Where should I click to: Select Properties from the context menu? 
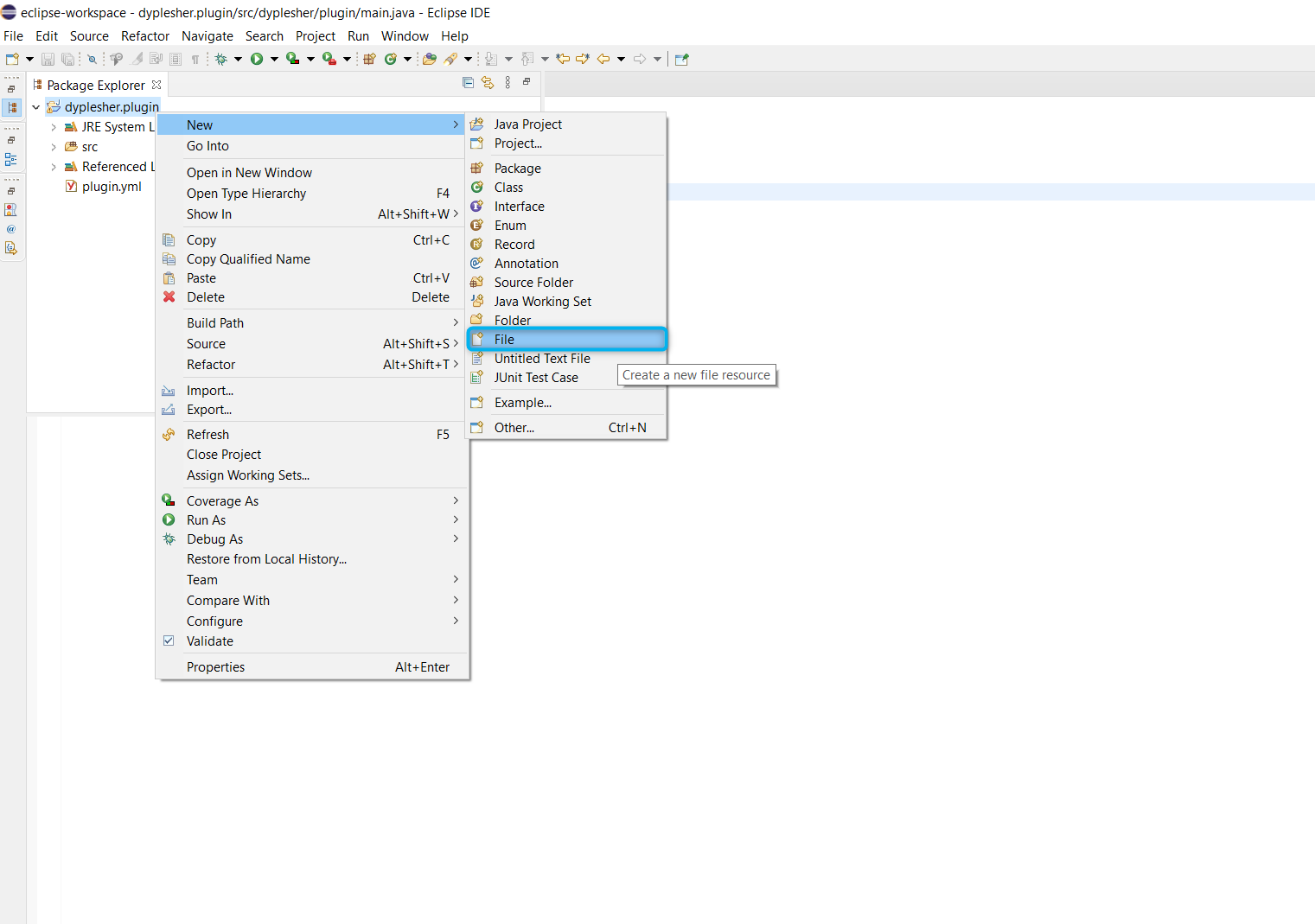coord(312,667)
